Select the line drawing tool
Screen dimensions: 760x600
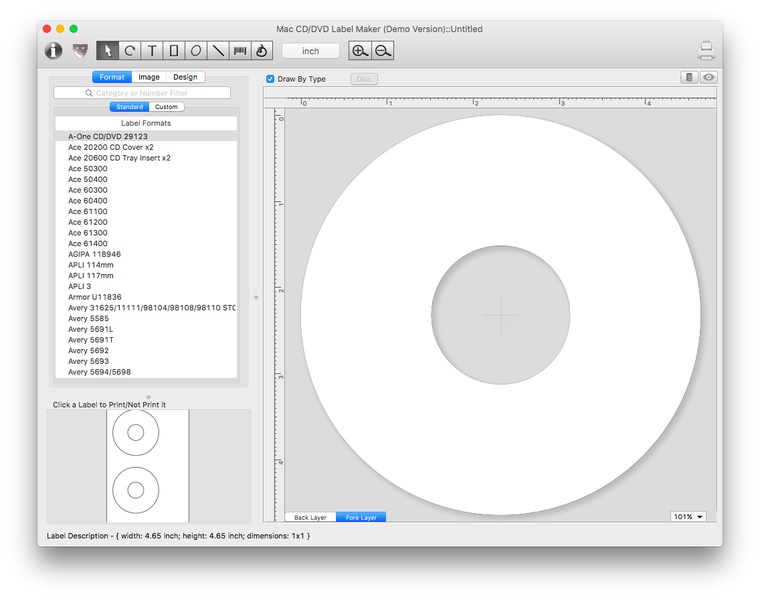(x=218, y=50)
